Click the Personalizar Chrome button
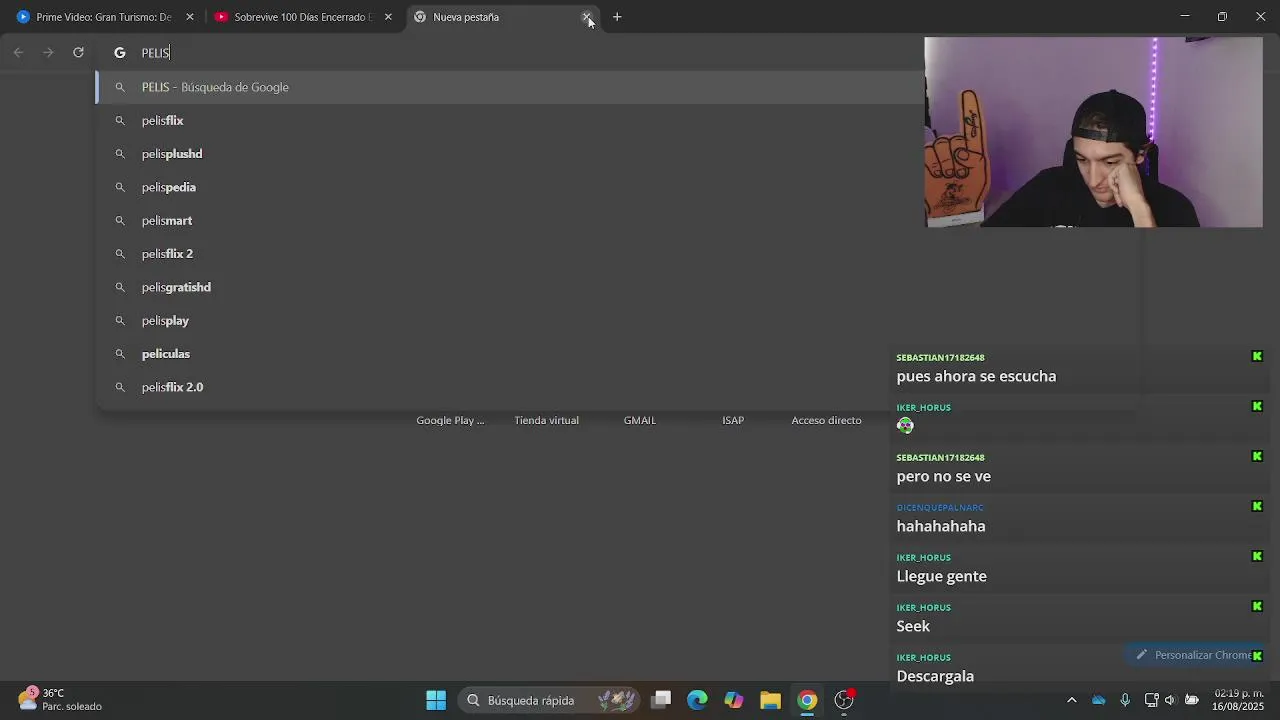 1196,655
